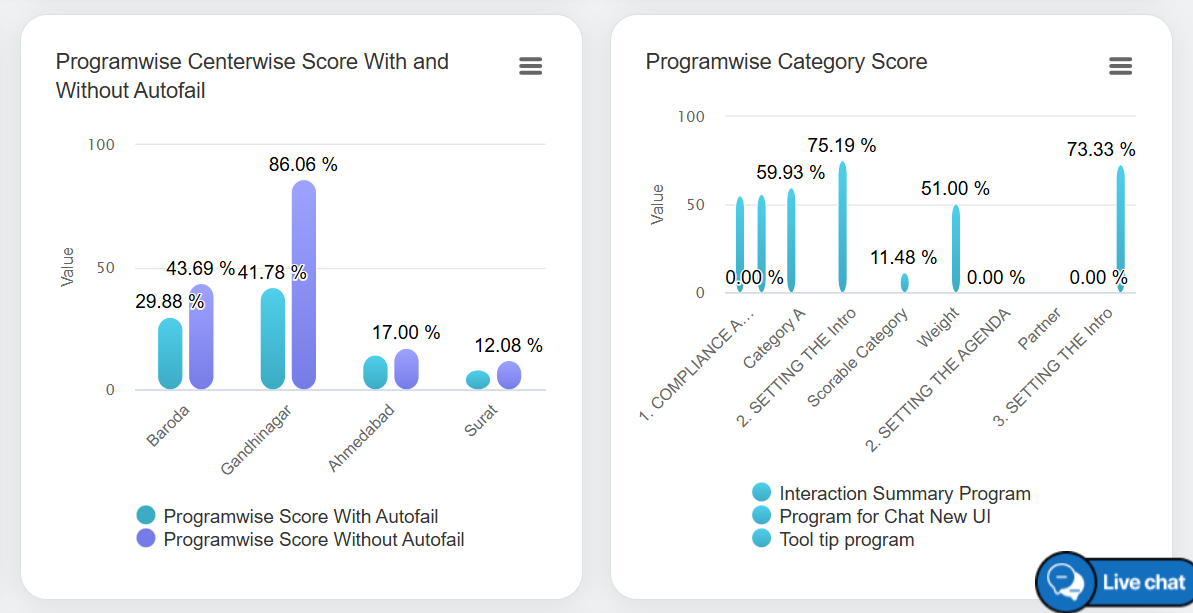Click Ahmedabad's purple 17.00 % bar
Screen dimensions: 1193x613
pos(406,369)
